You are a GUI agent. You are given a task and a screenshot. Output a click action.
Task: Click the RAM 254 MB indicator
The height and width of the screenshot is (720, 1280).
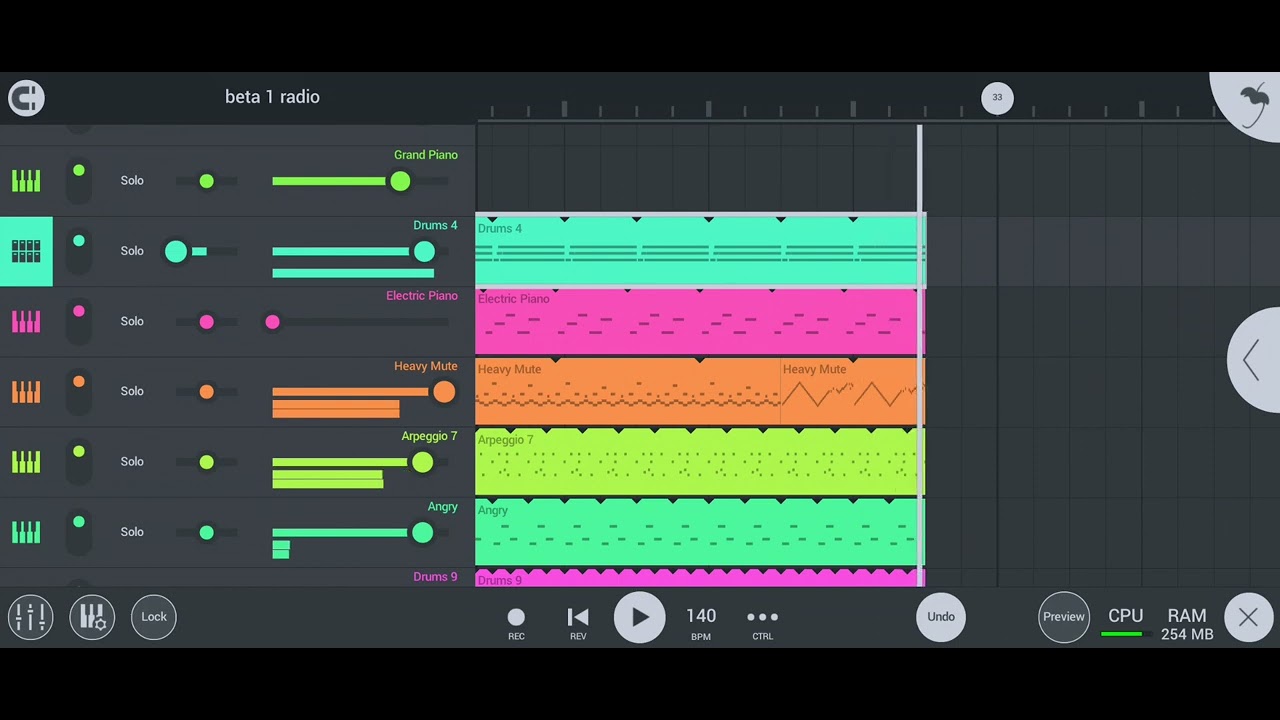coord(1187,624)
